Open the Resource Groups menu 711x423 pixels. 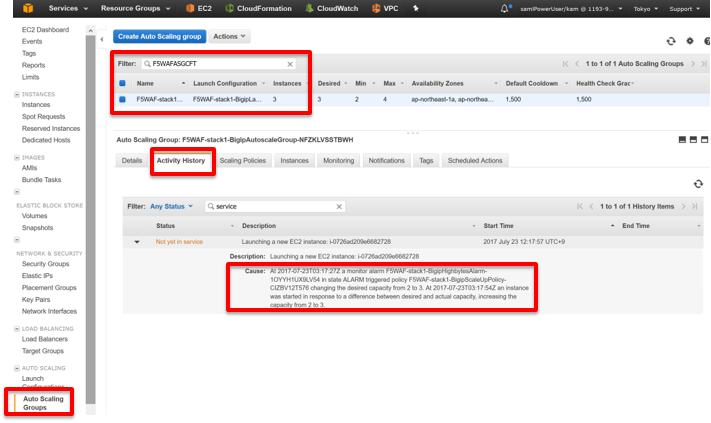pyautogui.click(x=136, y=8)
